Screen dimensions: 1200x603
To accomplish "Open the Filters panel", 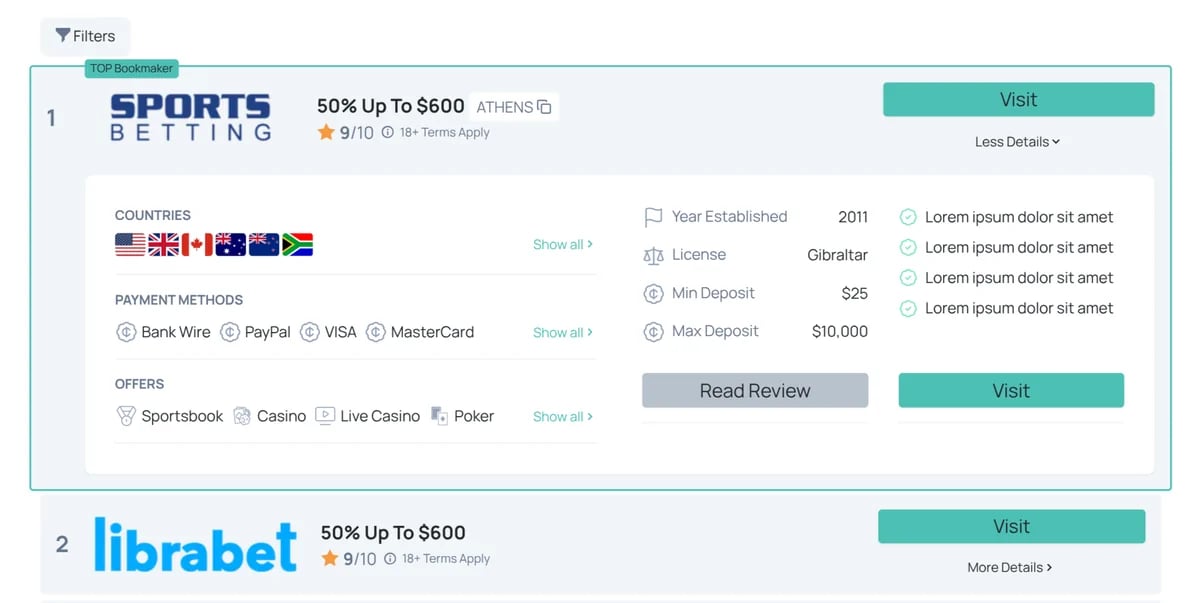I will point(85,36).
